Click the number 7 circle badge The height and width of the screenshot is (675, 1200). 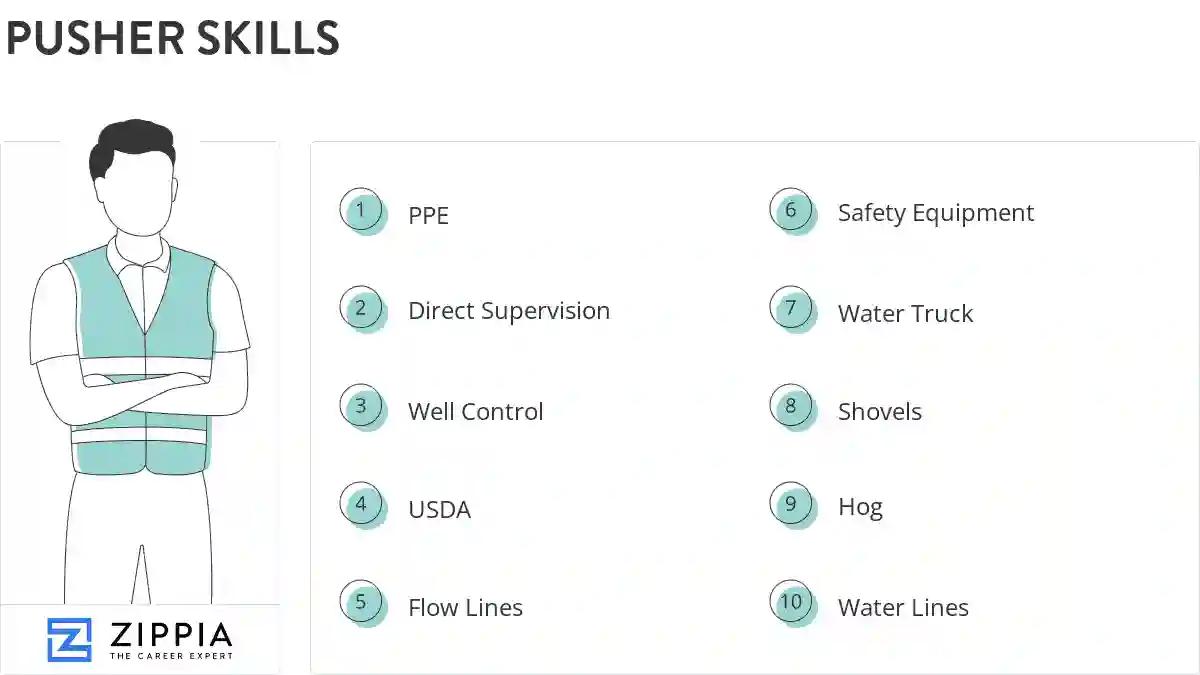point(791,309)
